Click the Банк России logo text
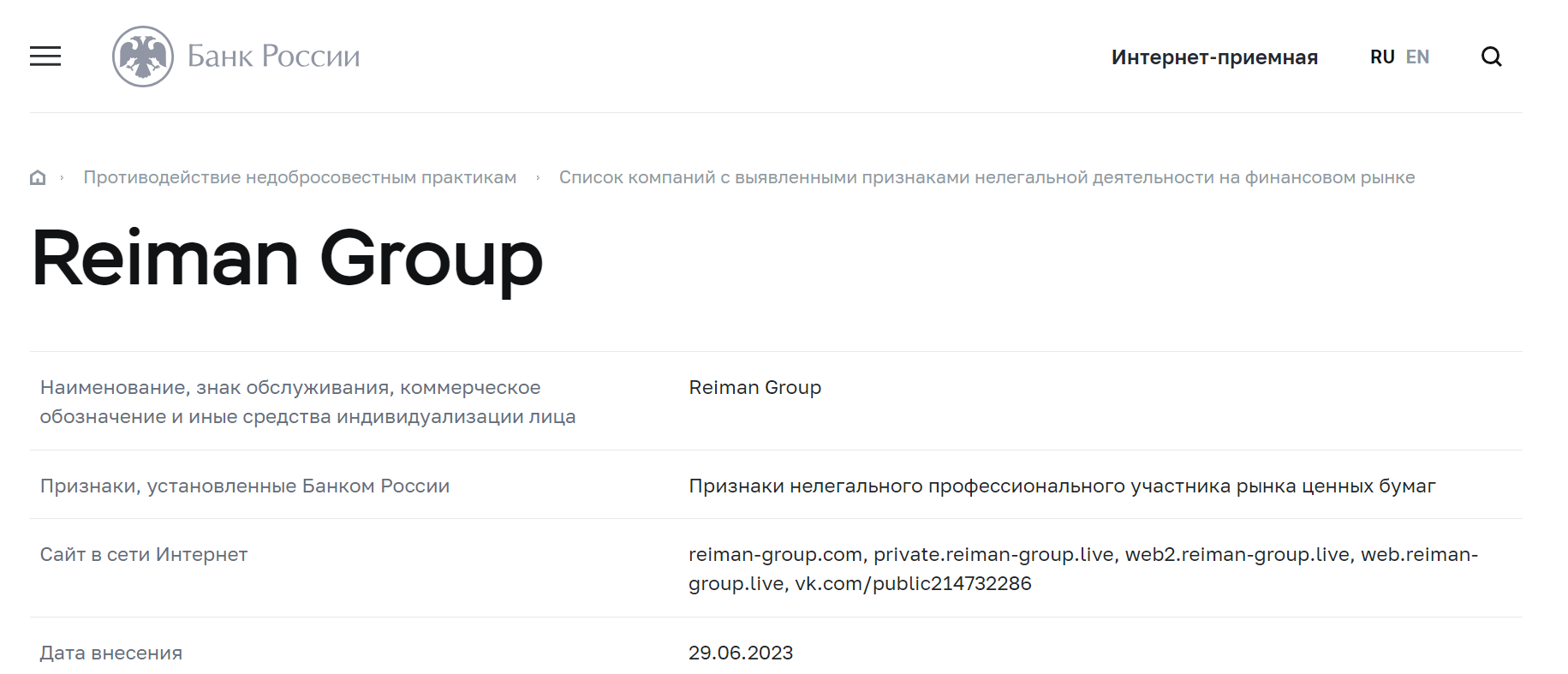Screen dimensions: 1568x674 (274, 57)
